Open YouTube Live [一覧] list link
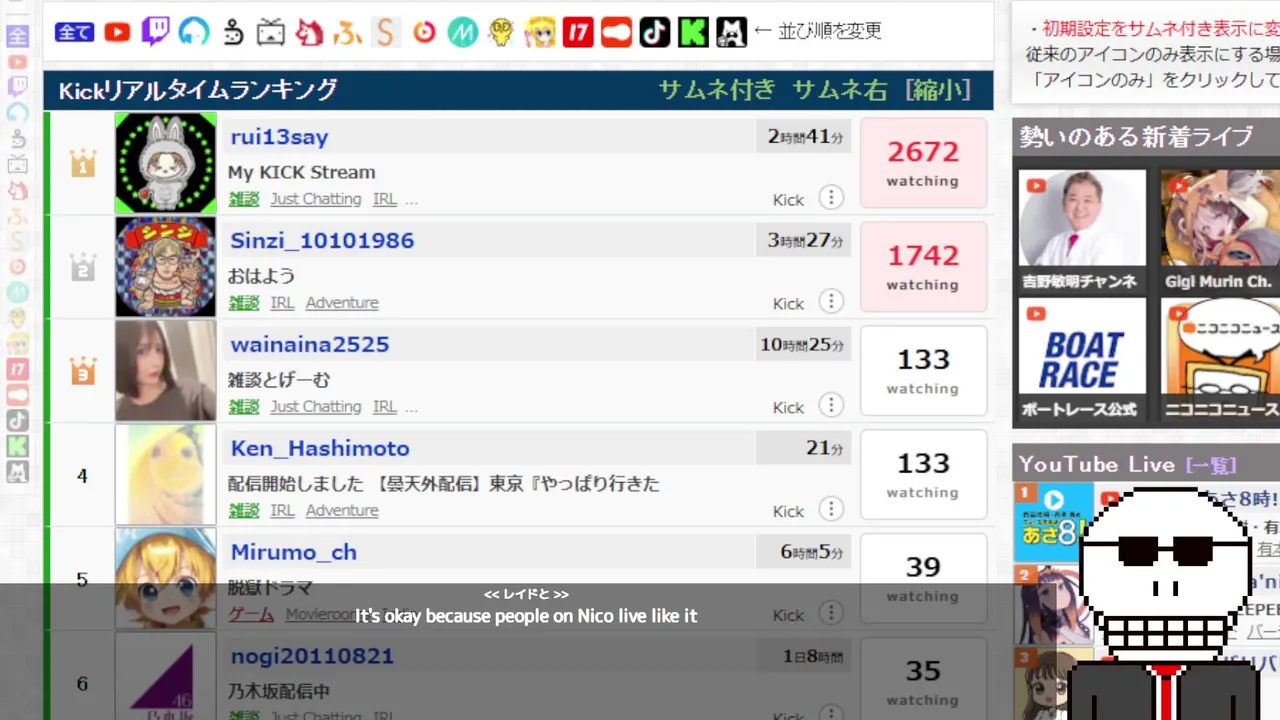The image size is (1280, 720). pos(1211,465)
